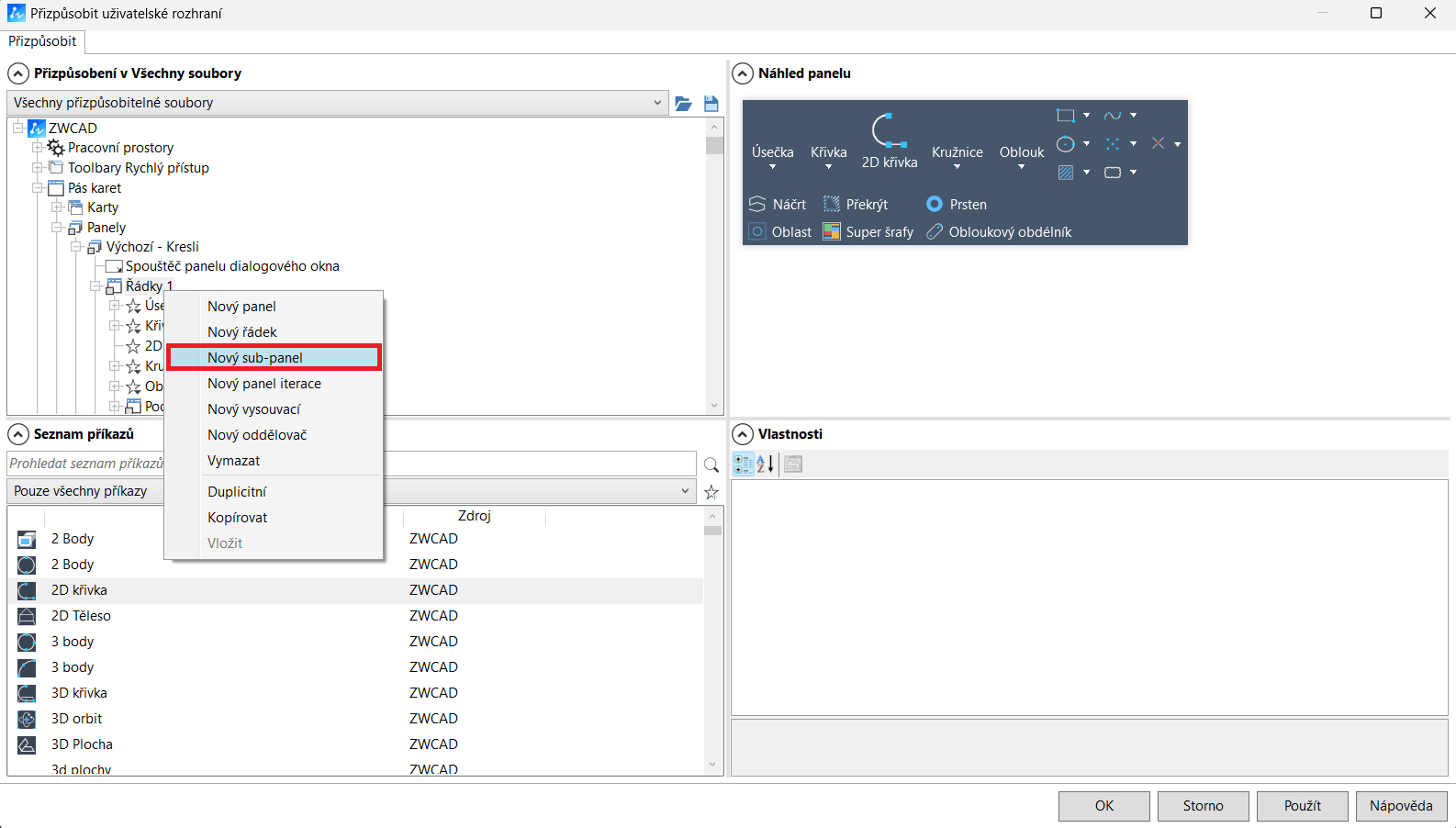Open the Všechny přizpůsobitelné soubory dropdown
Image resolution: width=1456 pixels, height=828 pixels.
(657, 103)
